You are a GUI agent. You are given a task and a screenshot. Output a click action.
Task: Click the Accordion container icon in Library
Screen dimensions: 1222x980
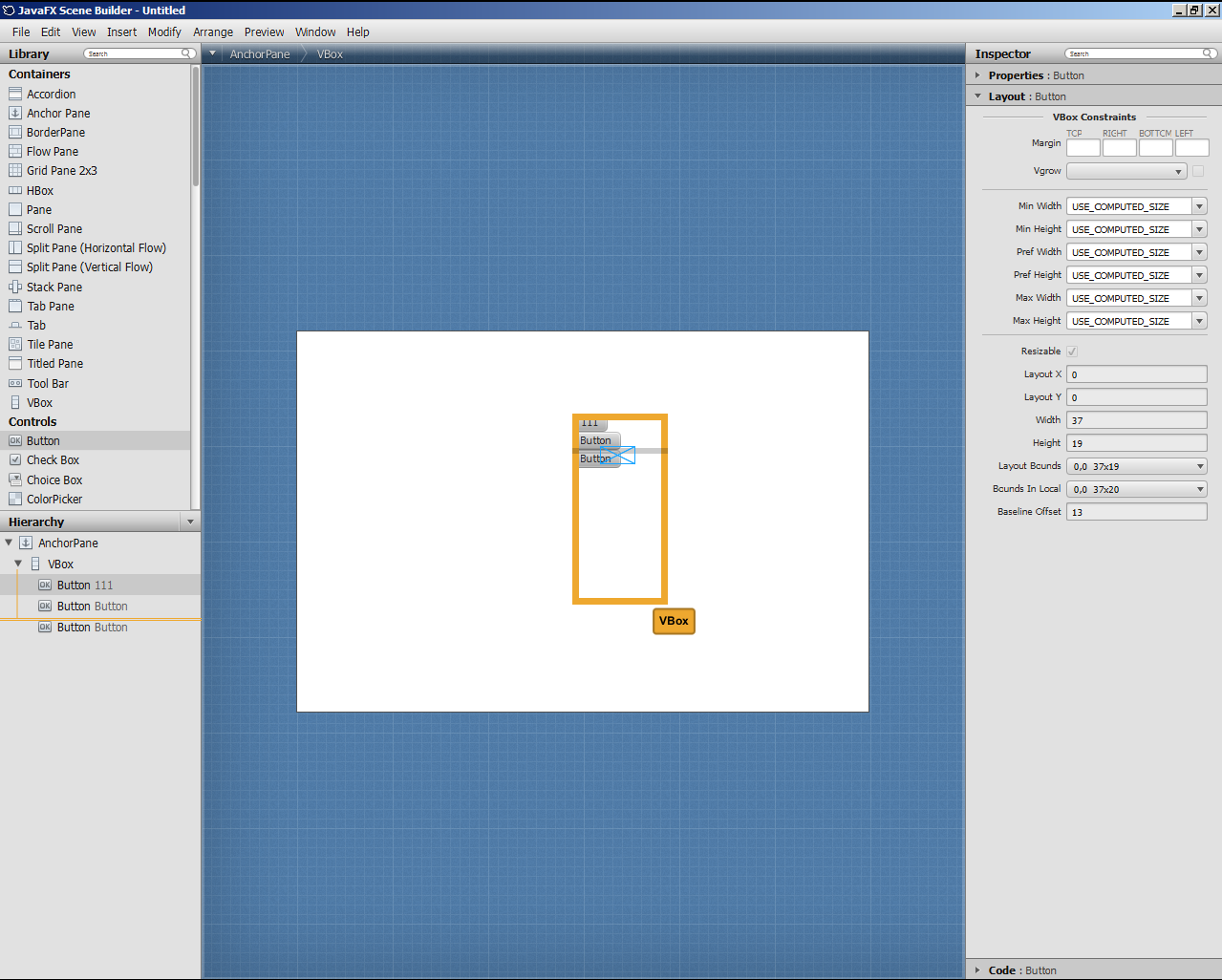tap(15, 94)
